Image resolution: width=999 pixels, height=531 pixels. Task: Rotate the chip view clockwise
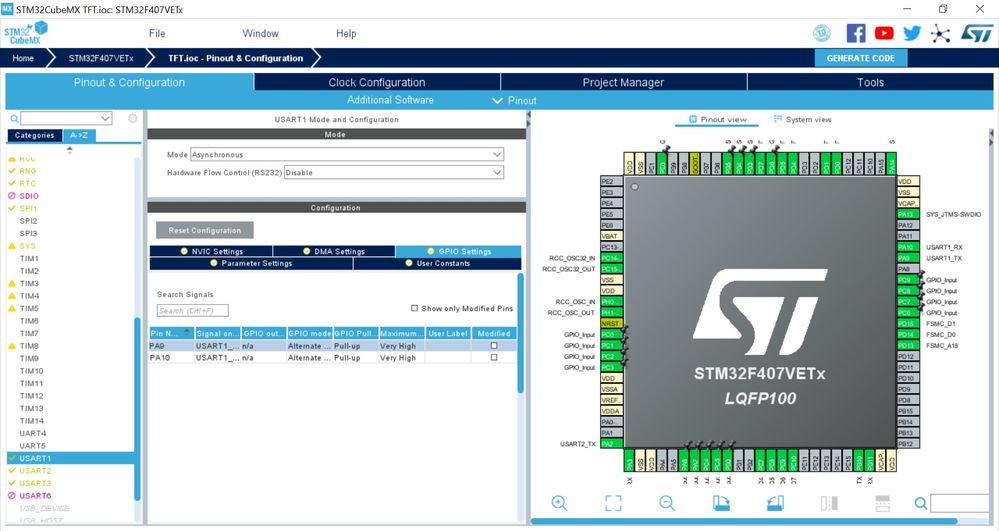coord(721,503)
